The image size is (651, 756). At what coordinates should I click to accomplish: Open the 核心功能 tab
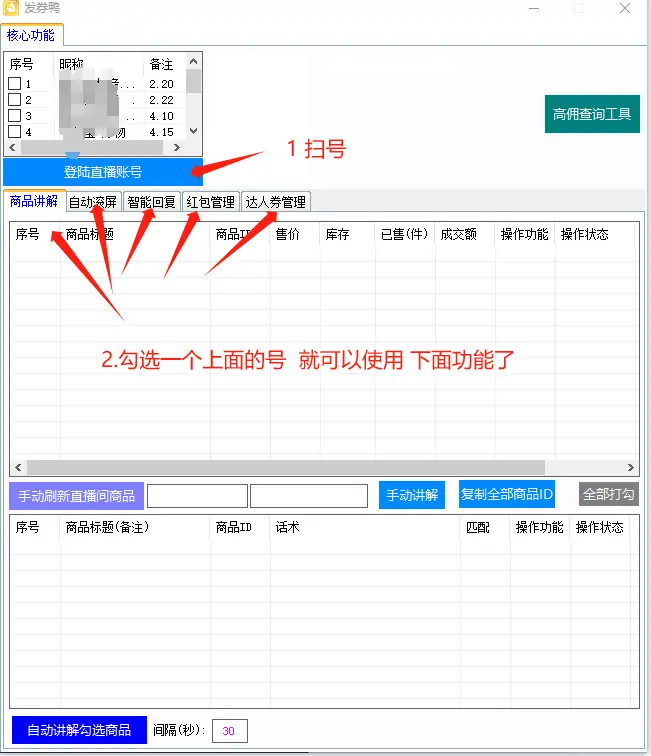click(31, 35)
